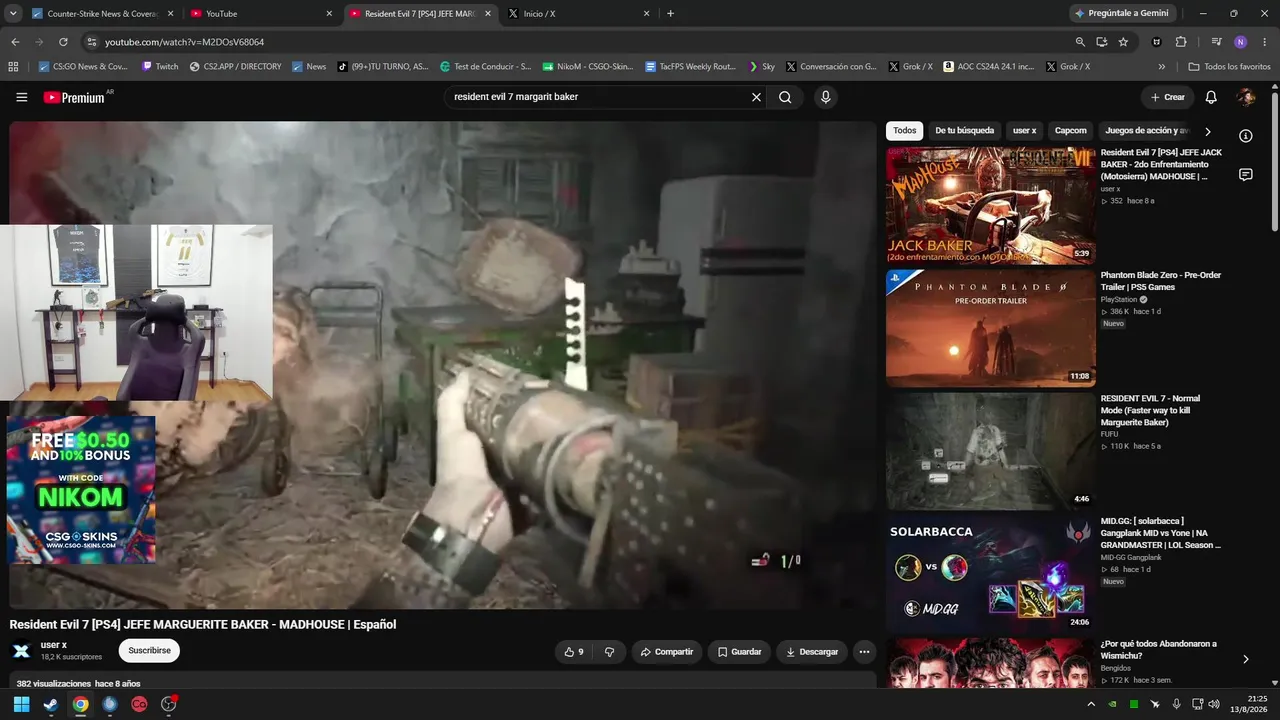
Task: Open the apps grid bookmark icon
Action: [13, 66]
